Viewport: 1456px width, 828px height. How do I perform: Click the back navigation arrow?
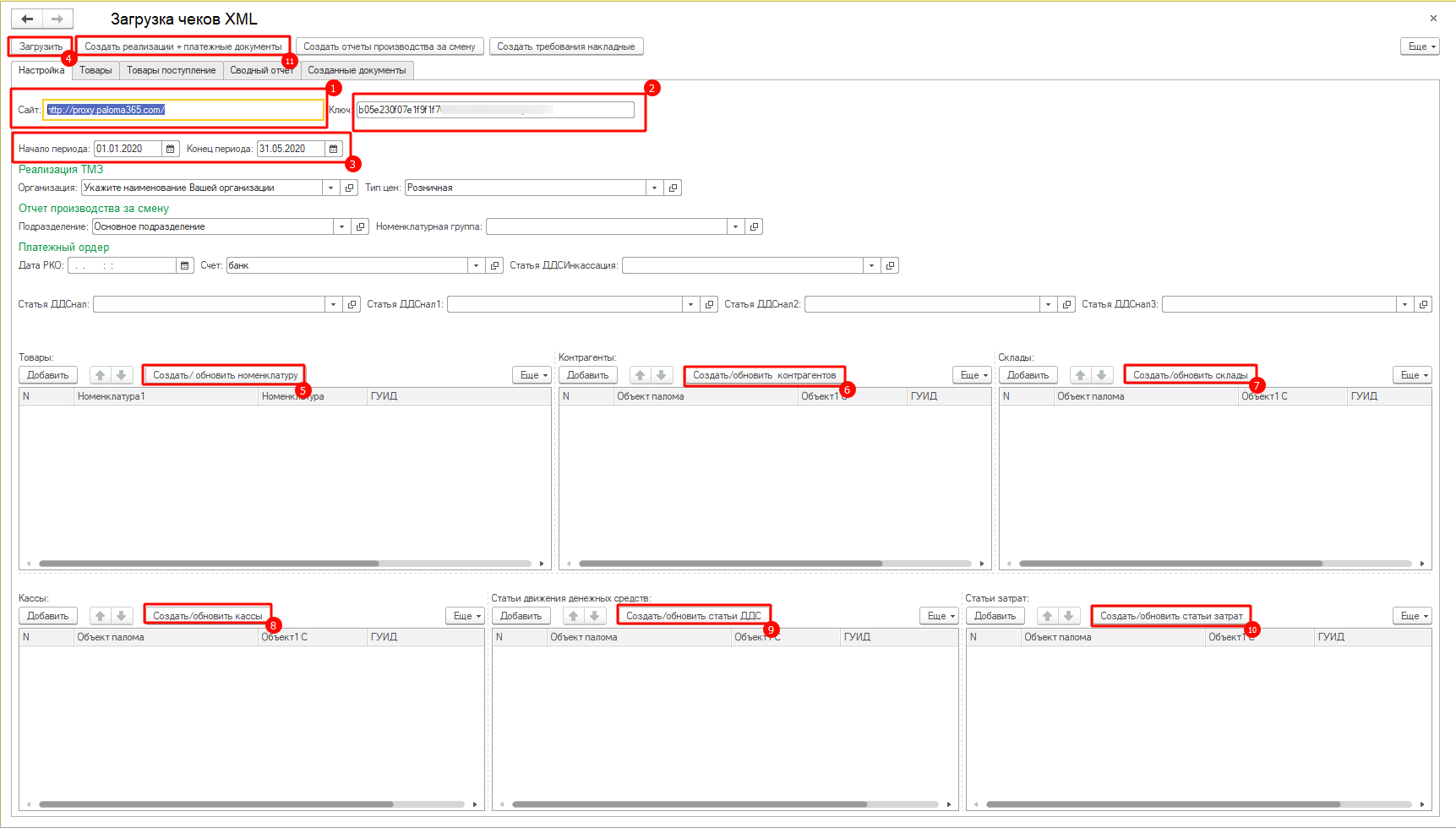click(28, 19)
